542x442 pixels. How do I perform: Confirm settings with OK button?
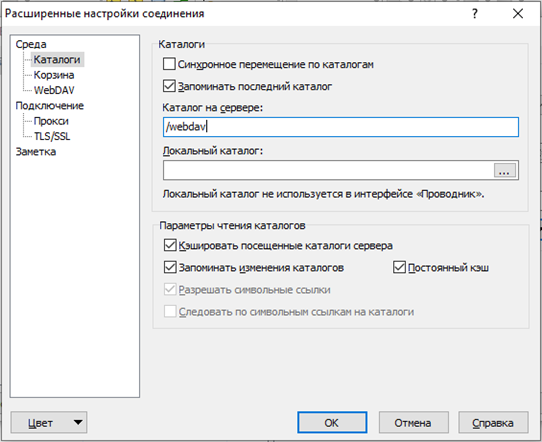pos(332,422)
